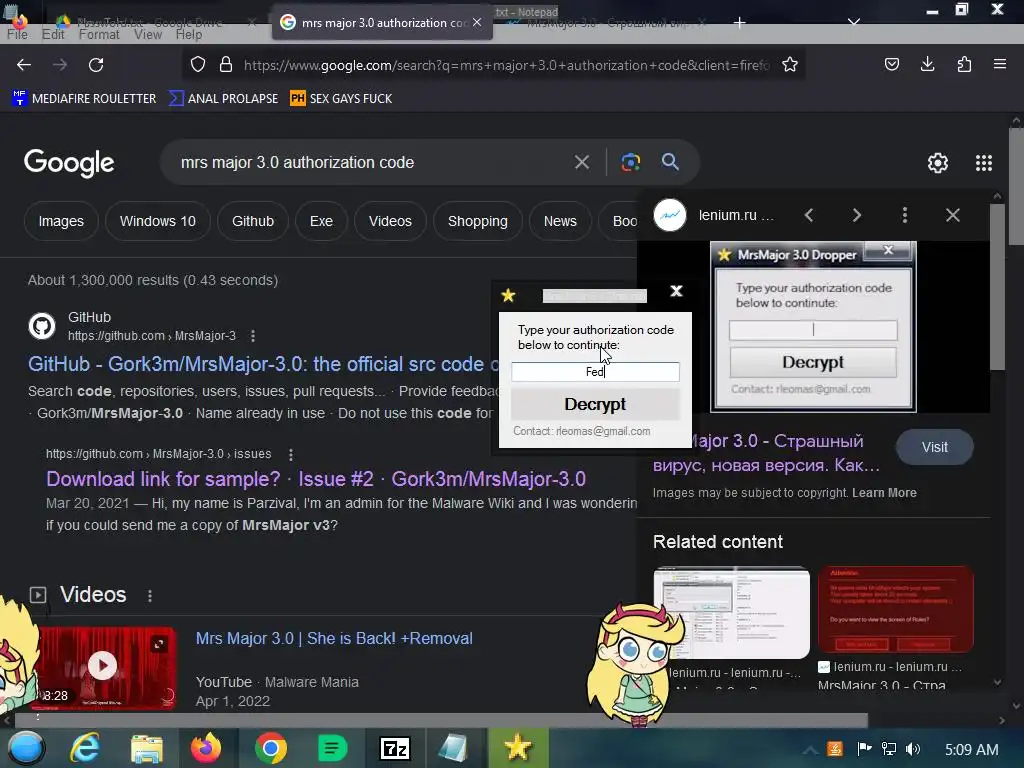
Task: Show previous image in lenium.ru panel
Action: point(808,215)
